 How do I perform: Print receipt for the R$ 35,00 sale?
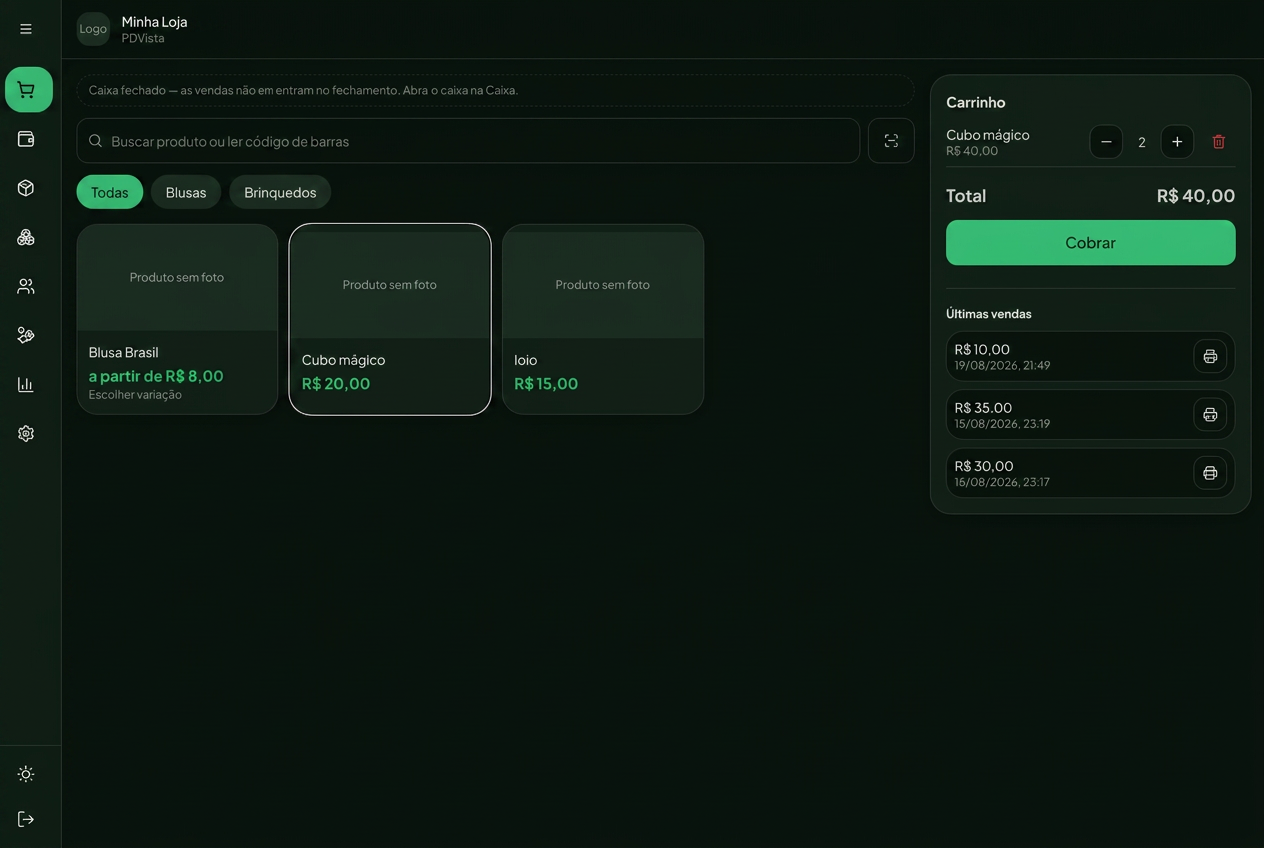[x=1210, y=414]
